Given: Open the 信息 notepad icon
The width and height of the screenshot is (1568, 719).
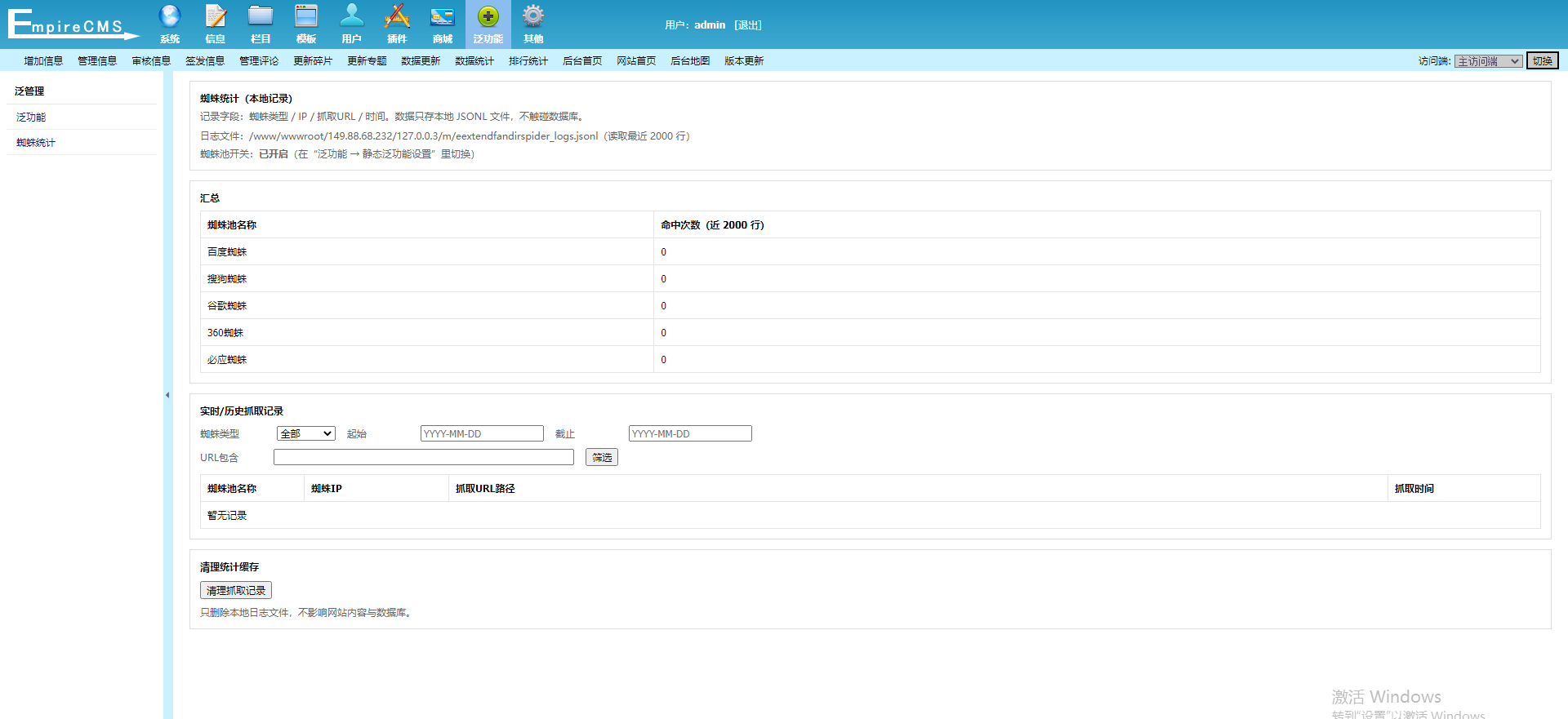Looking at the screenshot, I should coord(216,16).
